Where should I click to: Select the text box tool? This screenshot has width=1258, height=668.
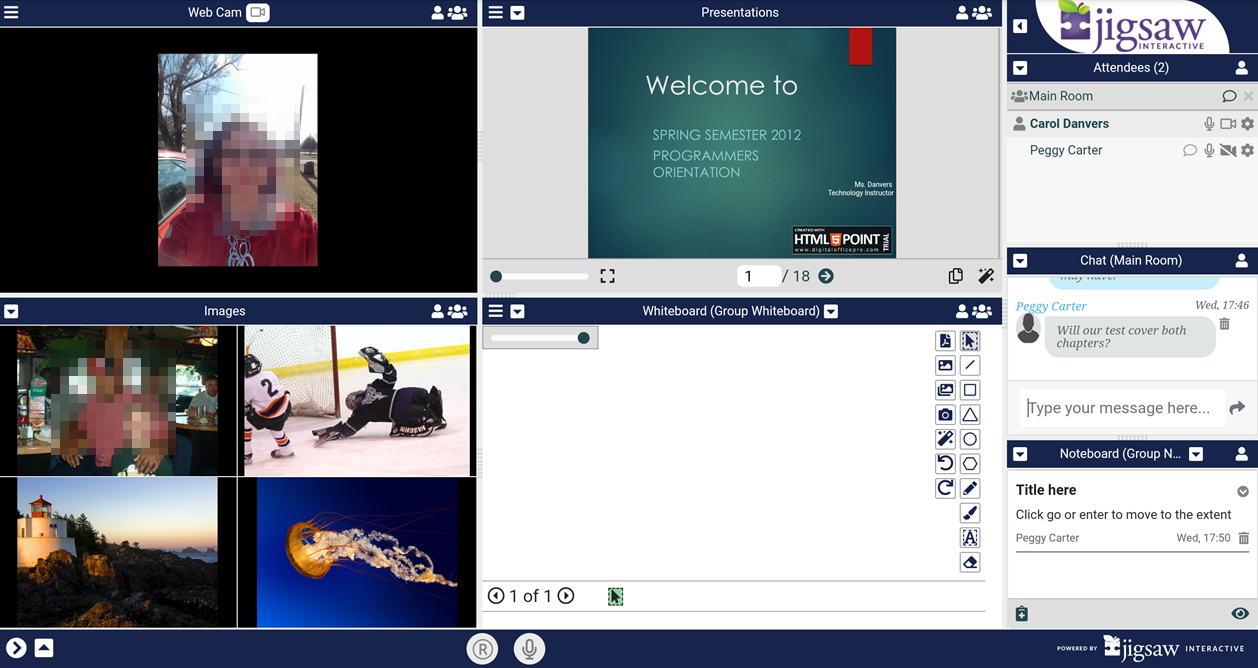click(969, 538)
